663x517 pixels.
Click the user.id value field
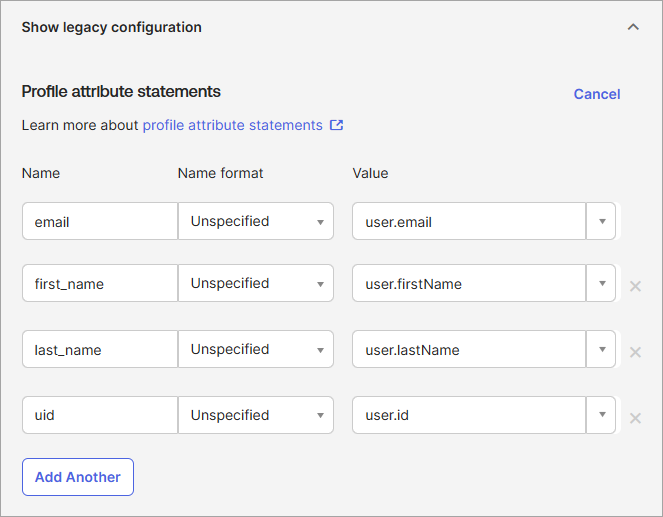pyautogui.click(x=469, y=415)
